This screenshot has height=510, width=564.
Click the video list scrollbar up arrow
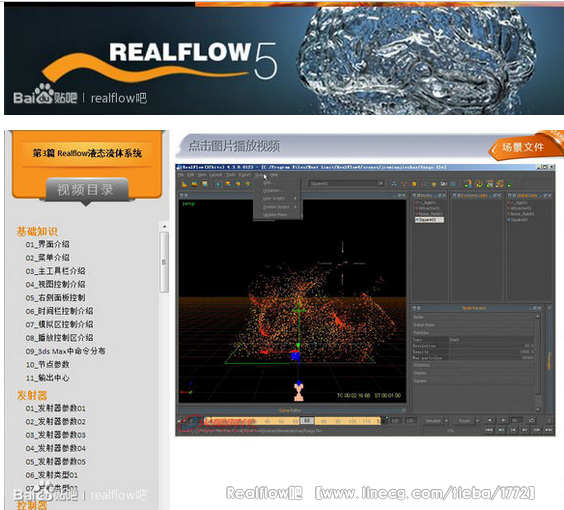164,227
